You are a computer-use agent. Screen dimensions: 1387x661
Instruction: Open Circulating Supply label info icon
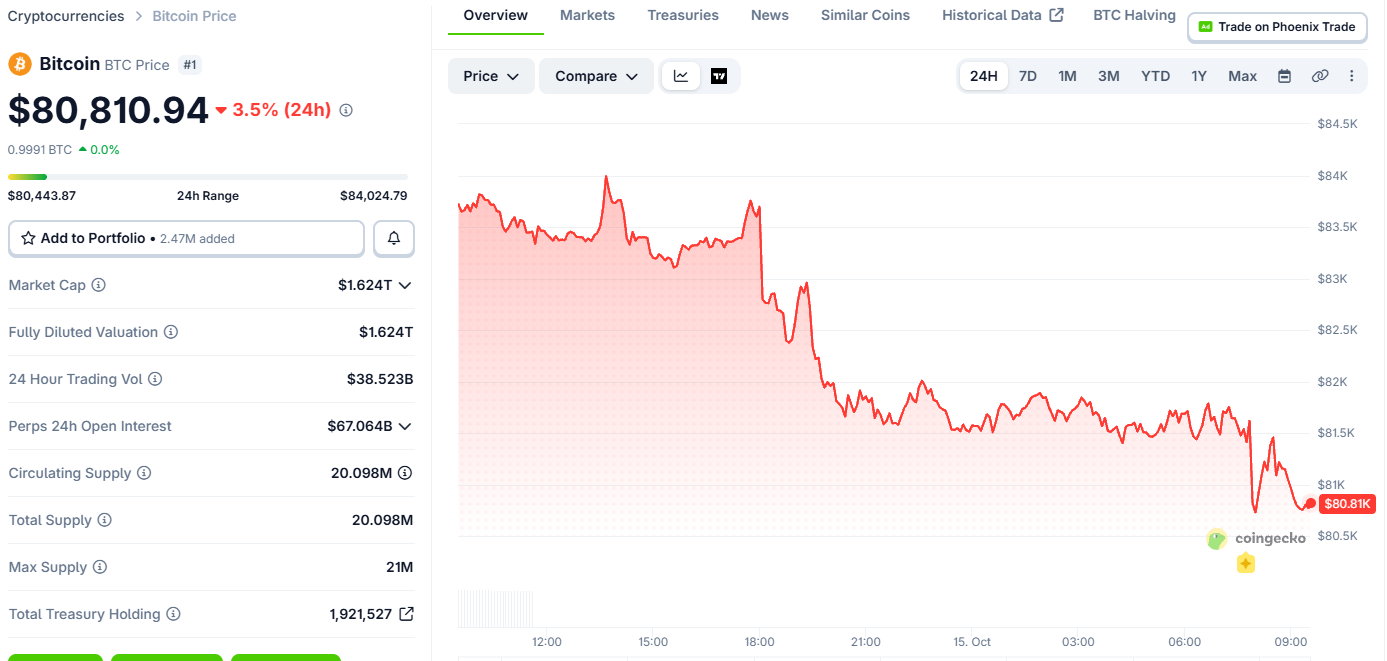pos(144,473)
